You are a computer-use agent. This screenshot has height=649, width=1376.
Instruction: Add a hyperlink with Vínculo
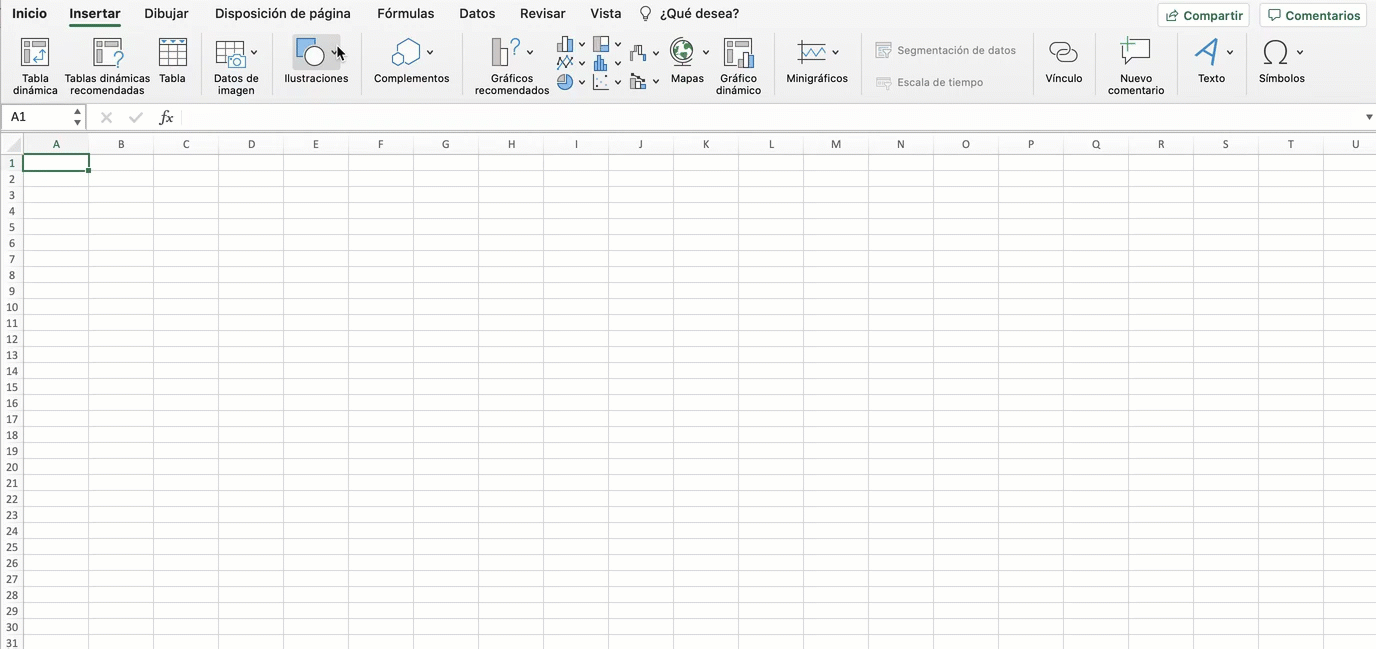[x=1063, y=63]
